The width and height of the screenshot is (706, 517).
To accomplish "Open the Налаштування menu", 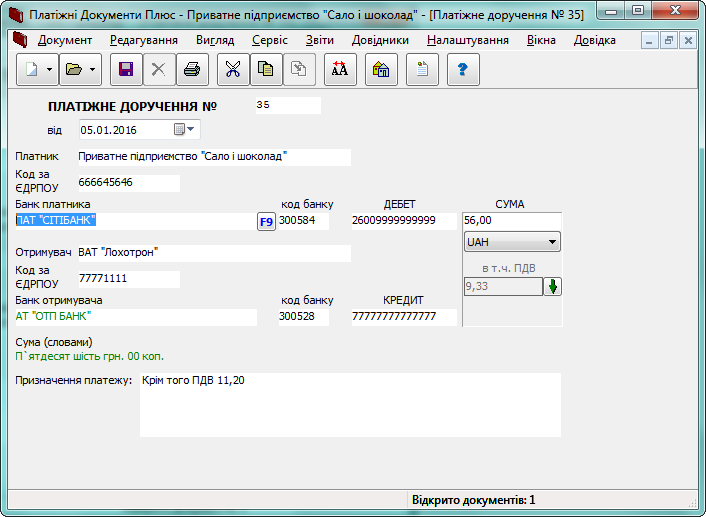I will 467,40.
